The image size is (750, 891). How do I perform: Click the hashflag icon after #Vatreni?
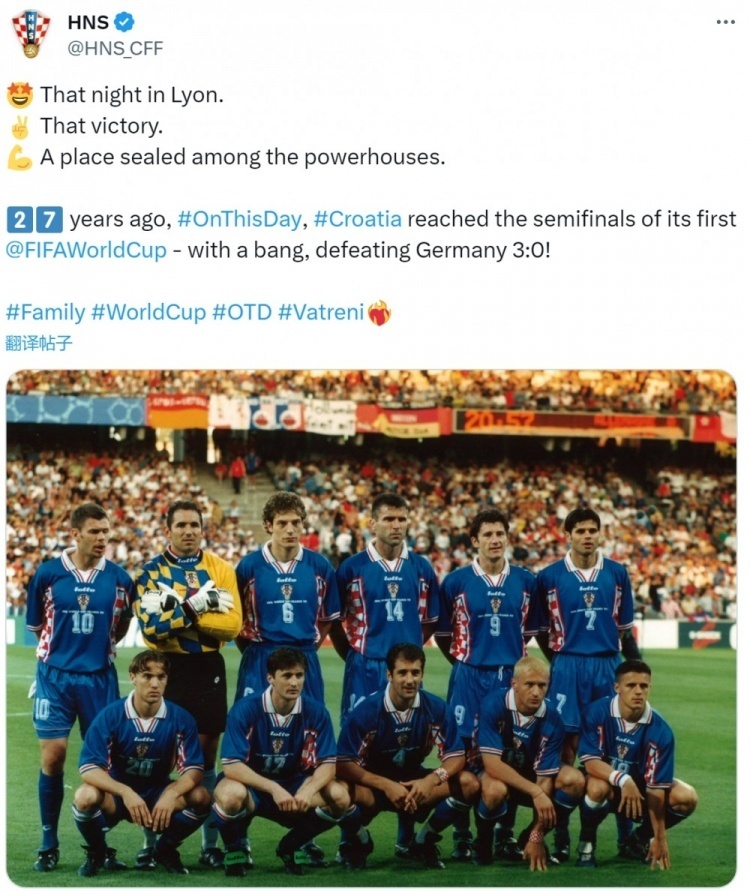[379, 313]
